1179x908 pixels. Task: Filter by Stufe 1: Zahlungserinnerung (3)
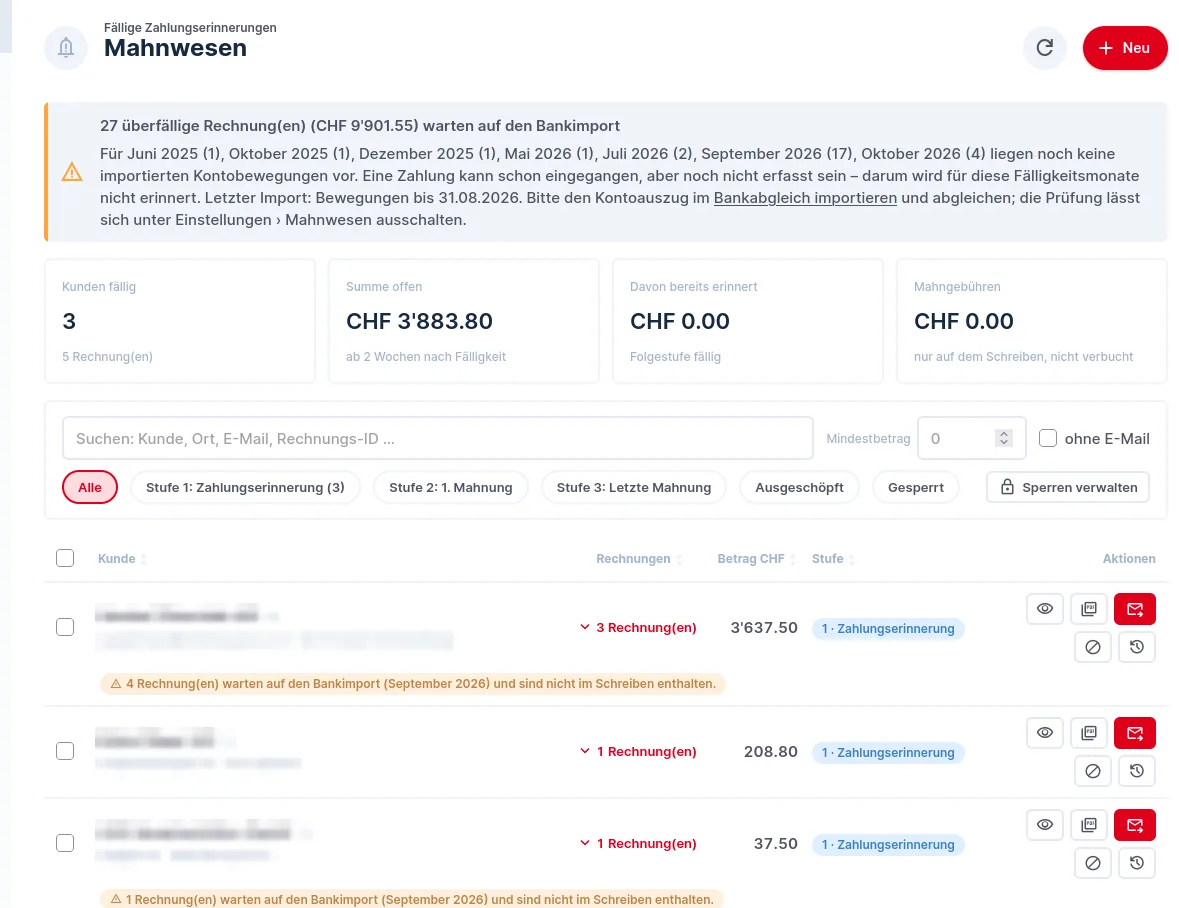pyautogui.click(x=245, y=487)
